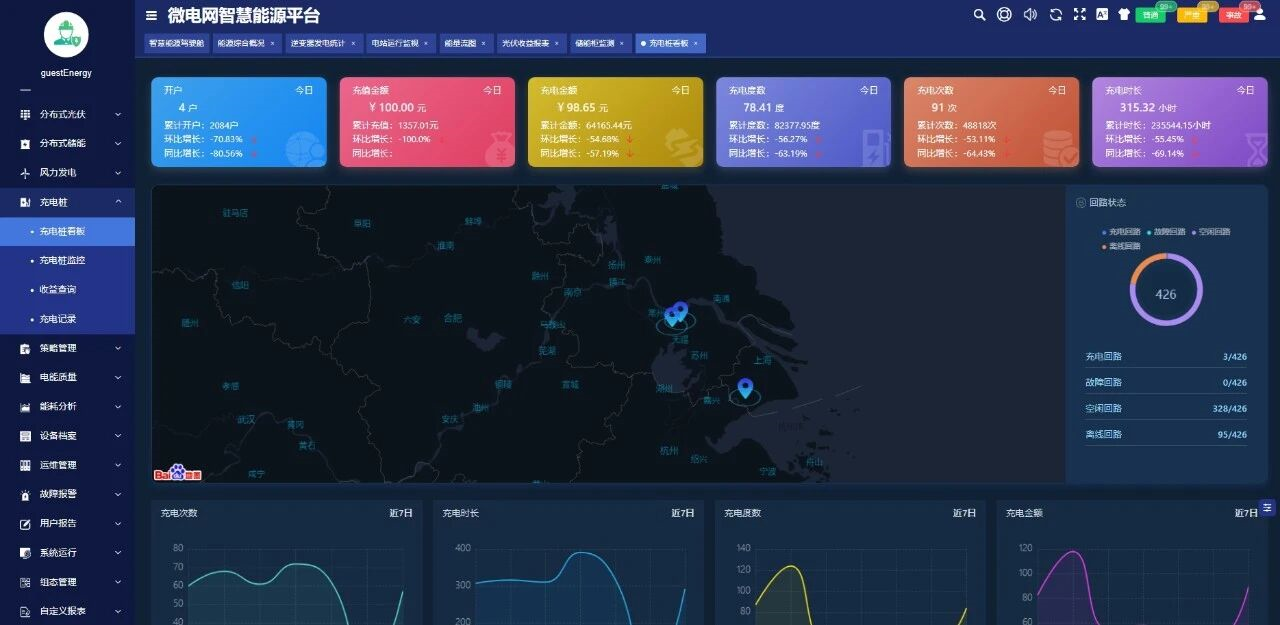Open the theme shirt icon
Image resolution: width=1280 pixels, height=625 pixels.
(1124, 15)
